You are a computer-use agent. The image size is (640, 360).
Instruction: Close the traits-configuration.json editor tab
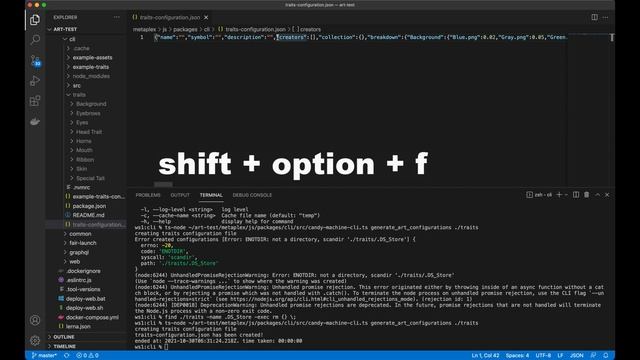(x=206, y=17)
